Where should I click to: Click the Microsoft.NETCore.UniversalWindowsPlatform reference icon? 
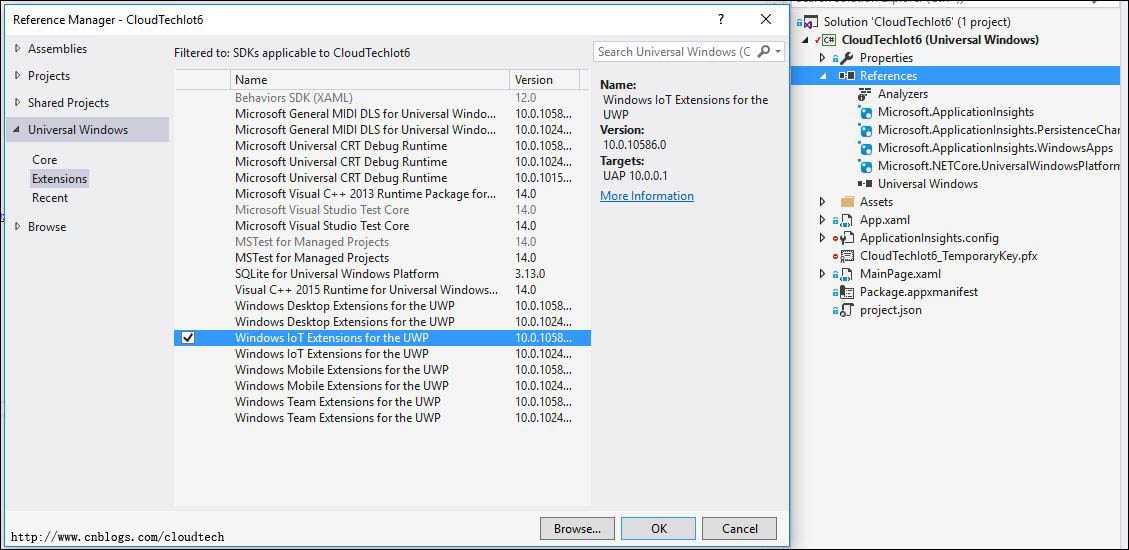[x=865, y=166]
